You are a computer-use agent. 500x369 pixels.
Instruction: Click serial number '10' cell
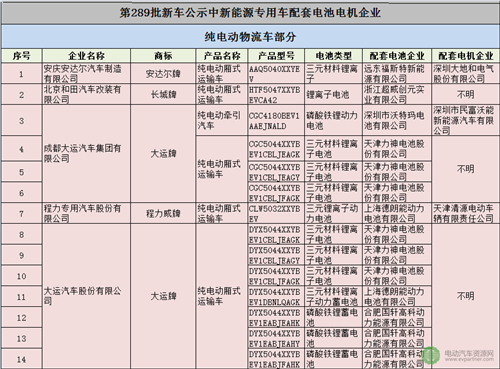click(22, 276)
